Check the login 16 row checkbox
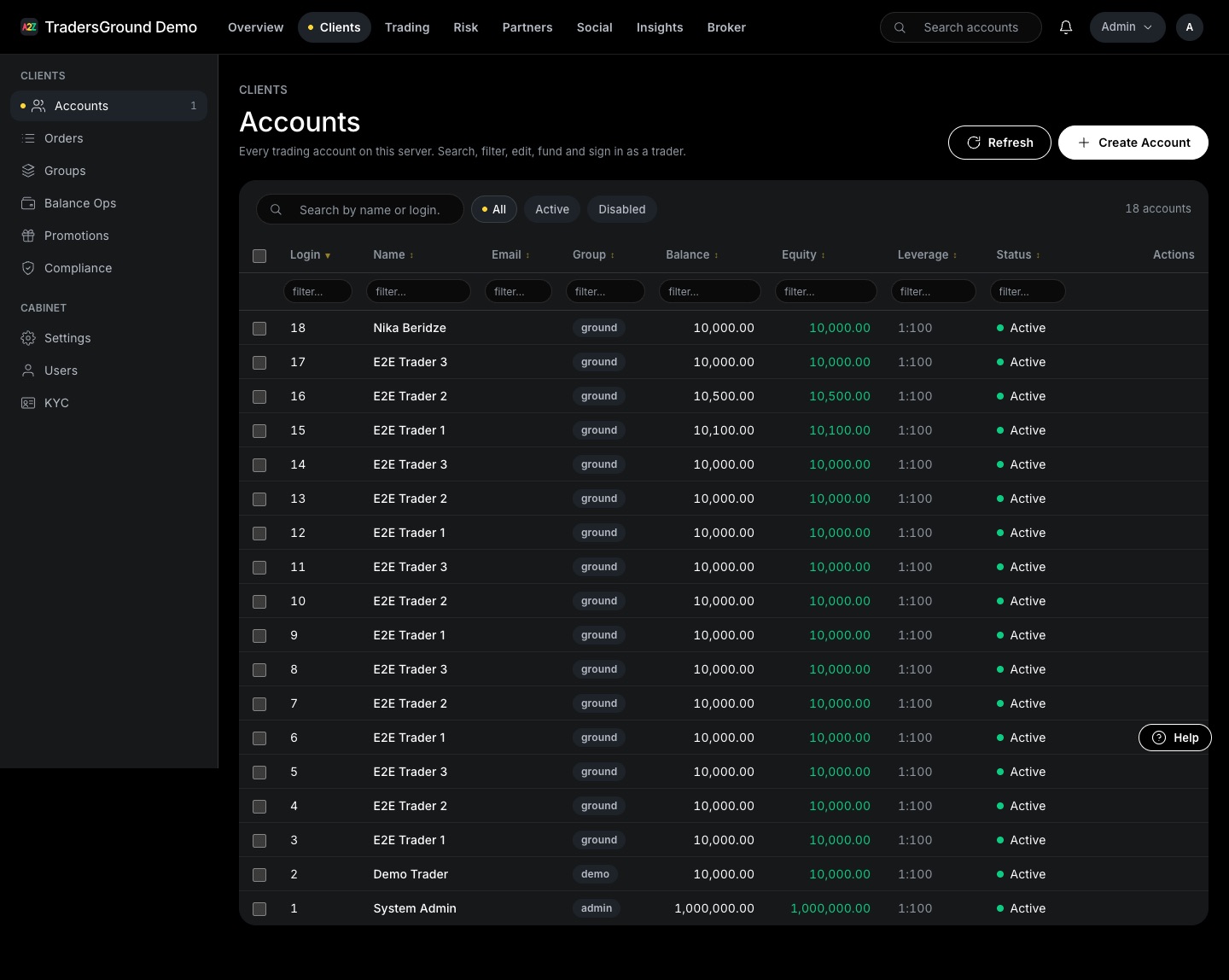 tap(259, 397)
